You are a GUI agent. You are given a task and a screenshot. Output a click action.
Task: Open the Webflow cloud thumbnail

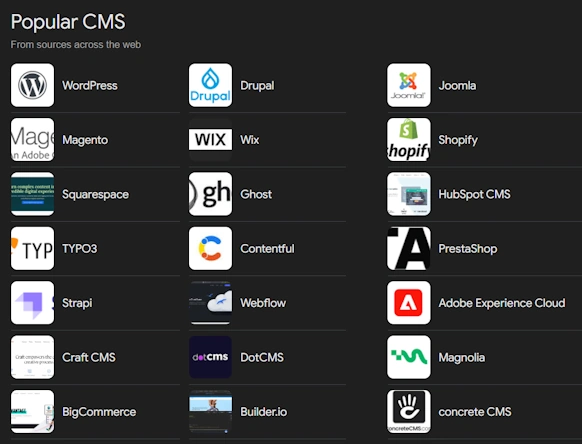pos(210,303)
